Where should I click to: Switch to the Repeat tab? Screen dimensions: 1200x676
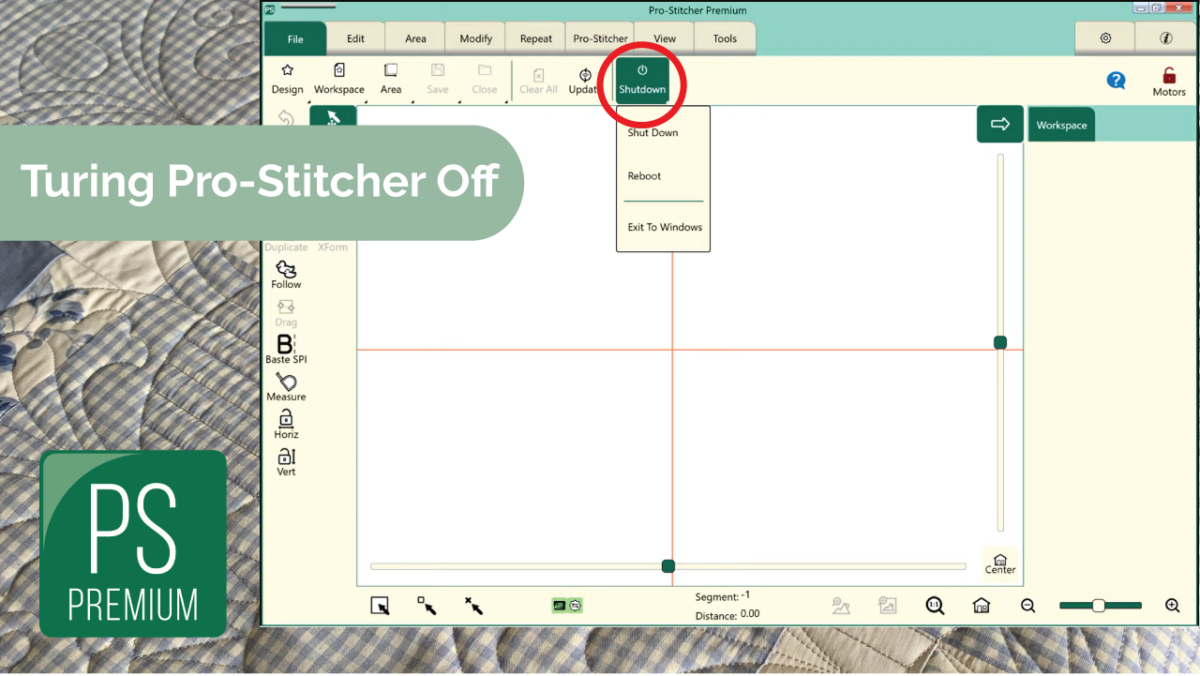coord(535,38)
